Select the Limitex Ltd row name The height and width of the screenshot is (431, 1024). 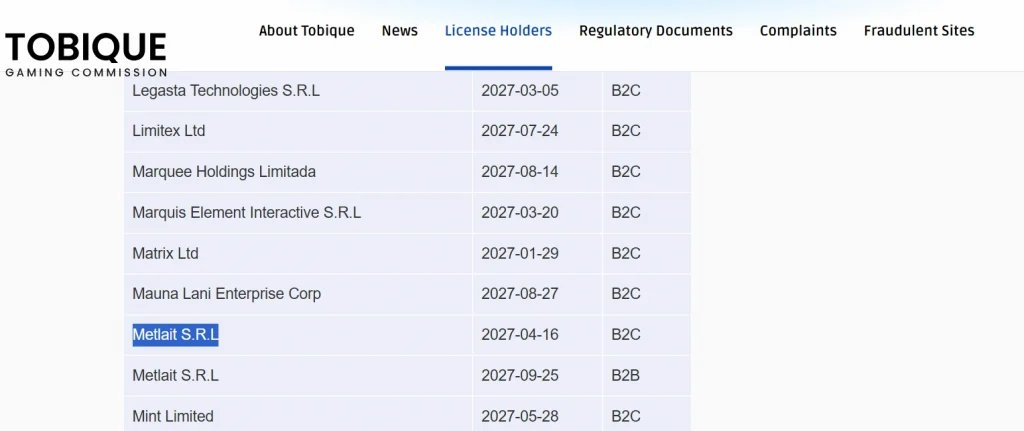[168, 131]
